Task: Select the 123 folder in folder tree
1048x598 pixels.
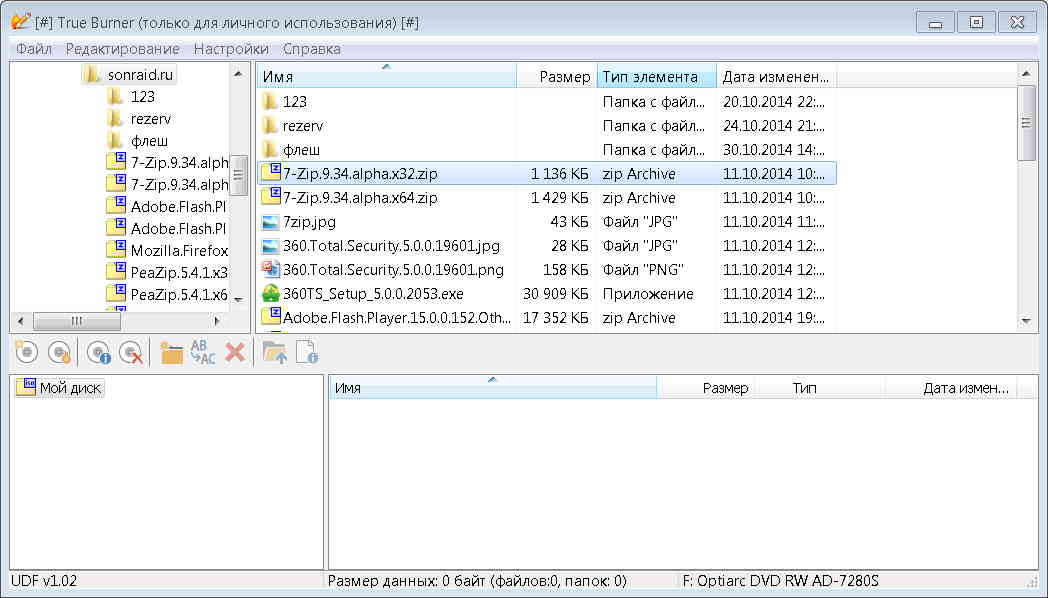Action: 142,96
